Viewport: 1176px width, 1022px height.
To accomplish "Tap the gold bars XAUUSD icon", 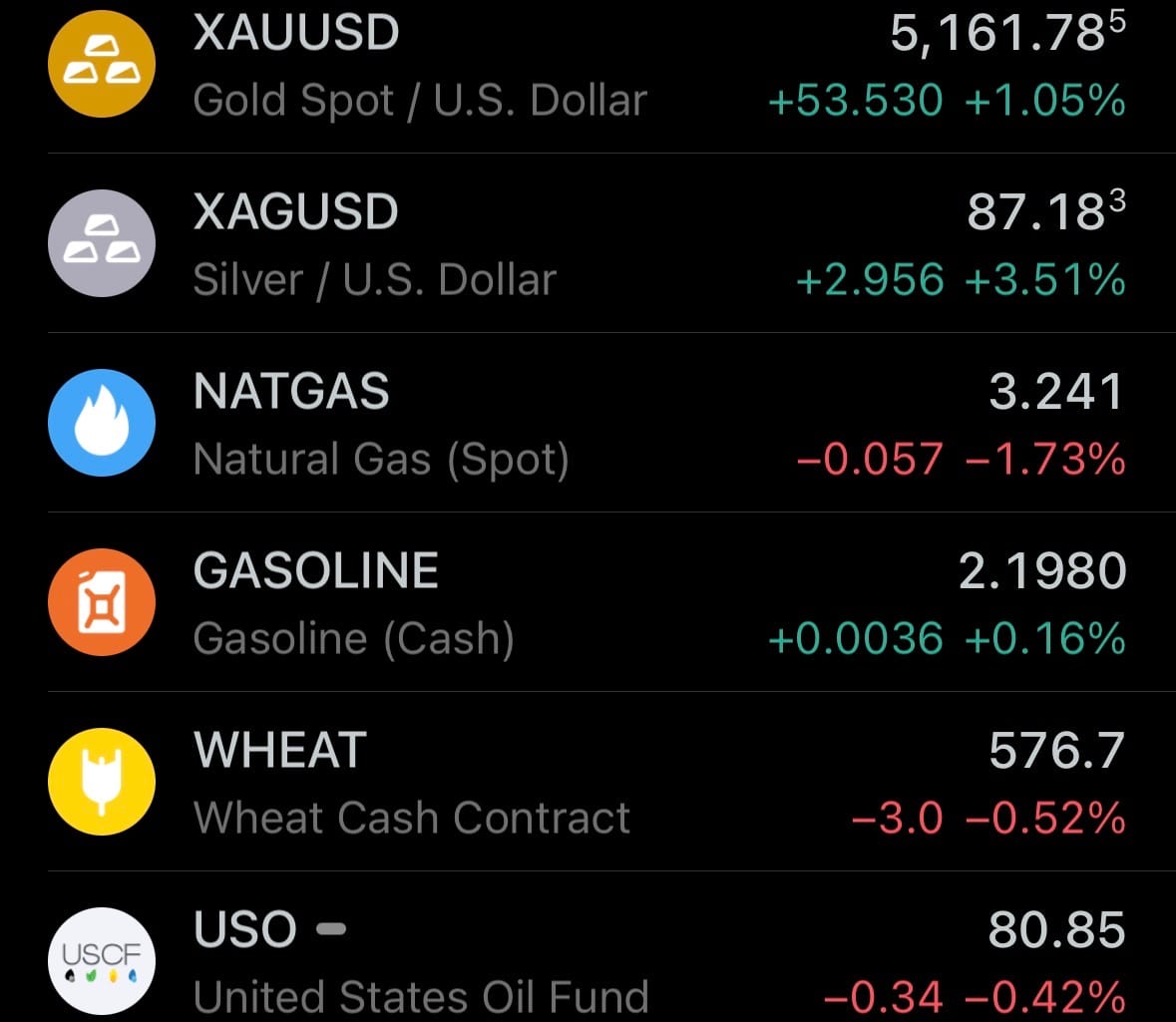I will [x=102, y=64].
